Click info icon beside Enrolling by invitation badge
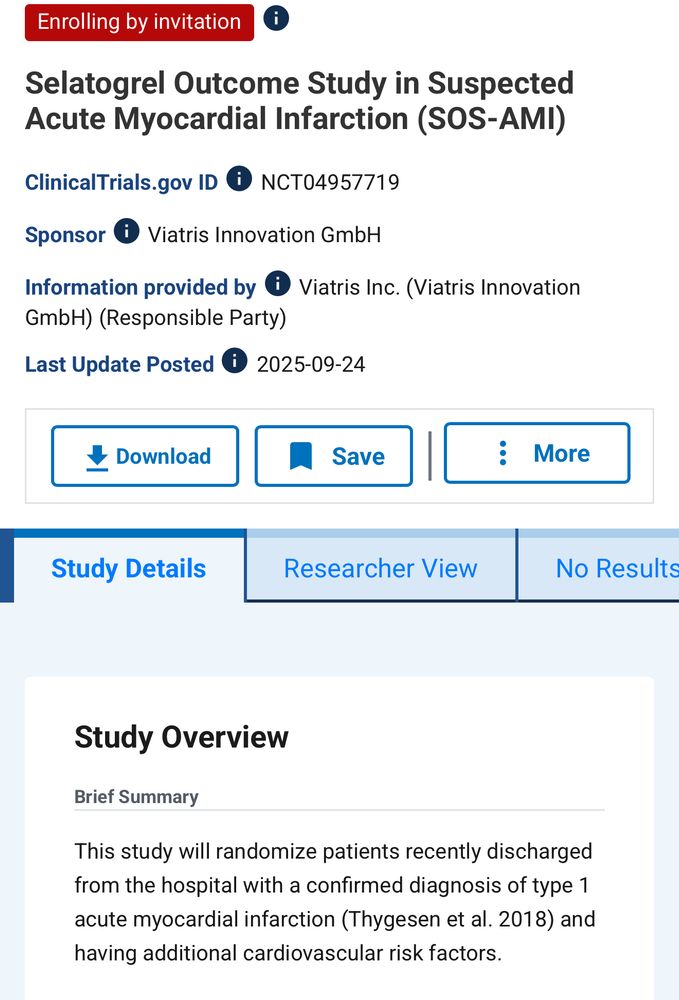 pos(276,18)
